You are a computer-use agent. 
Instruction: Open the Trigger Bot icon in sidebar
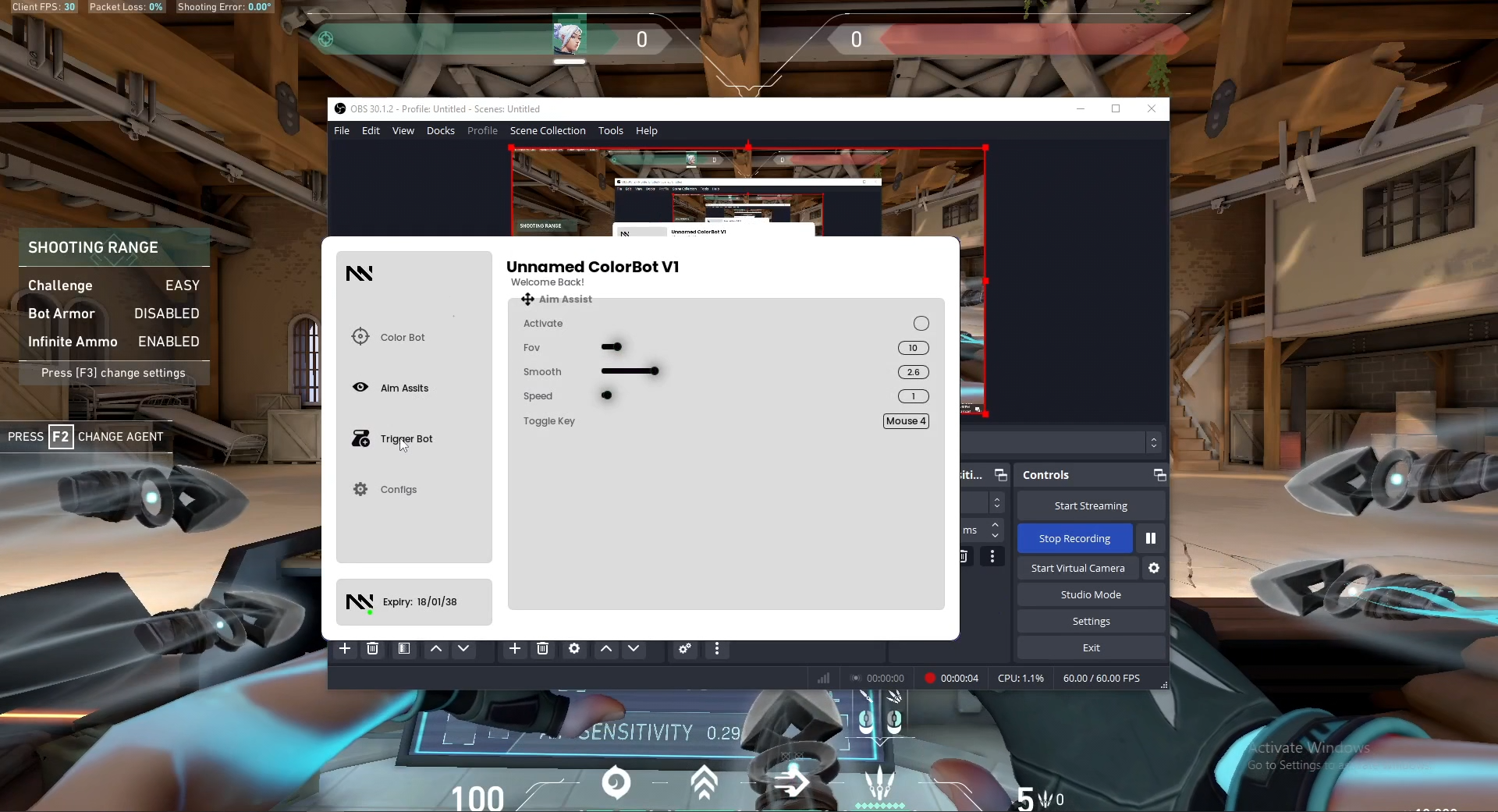360,438
